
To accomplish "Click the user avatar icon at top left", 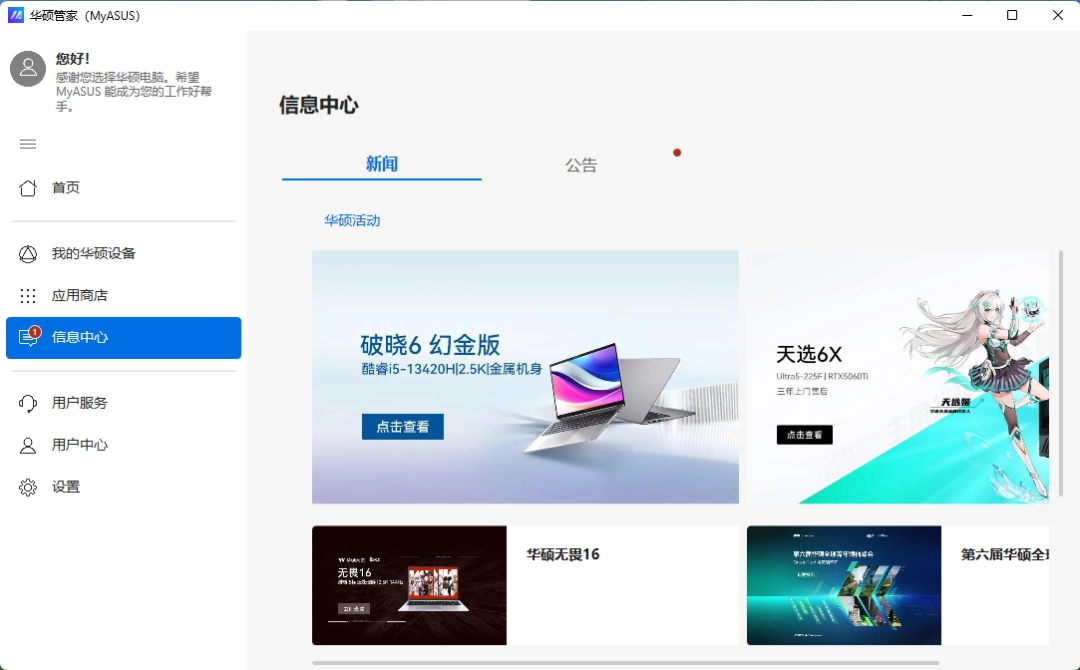I will click(27, 69).
